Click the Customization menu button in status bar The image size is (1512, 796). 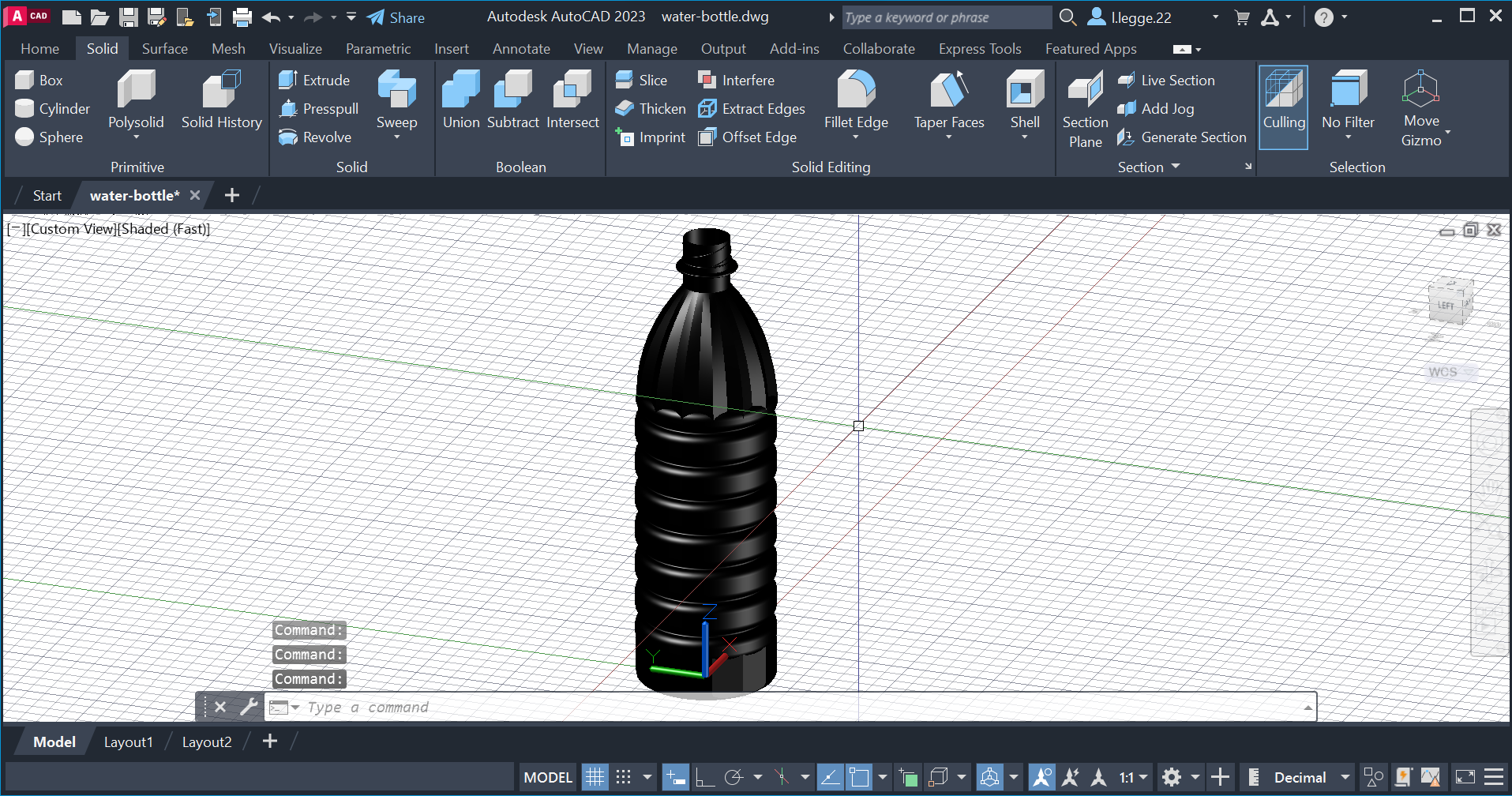coord(1493,777)
